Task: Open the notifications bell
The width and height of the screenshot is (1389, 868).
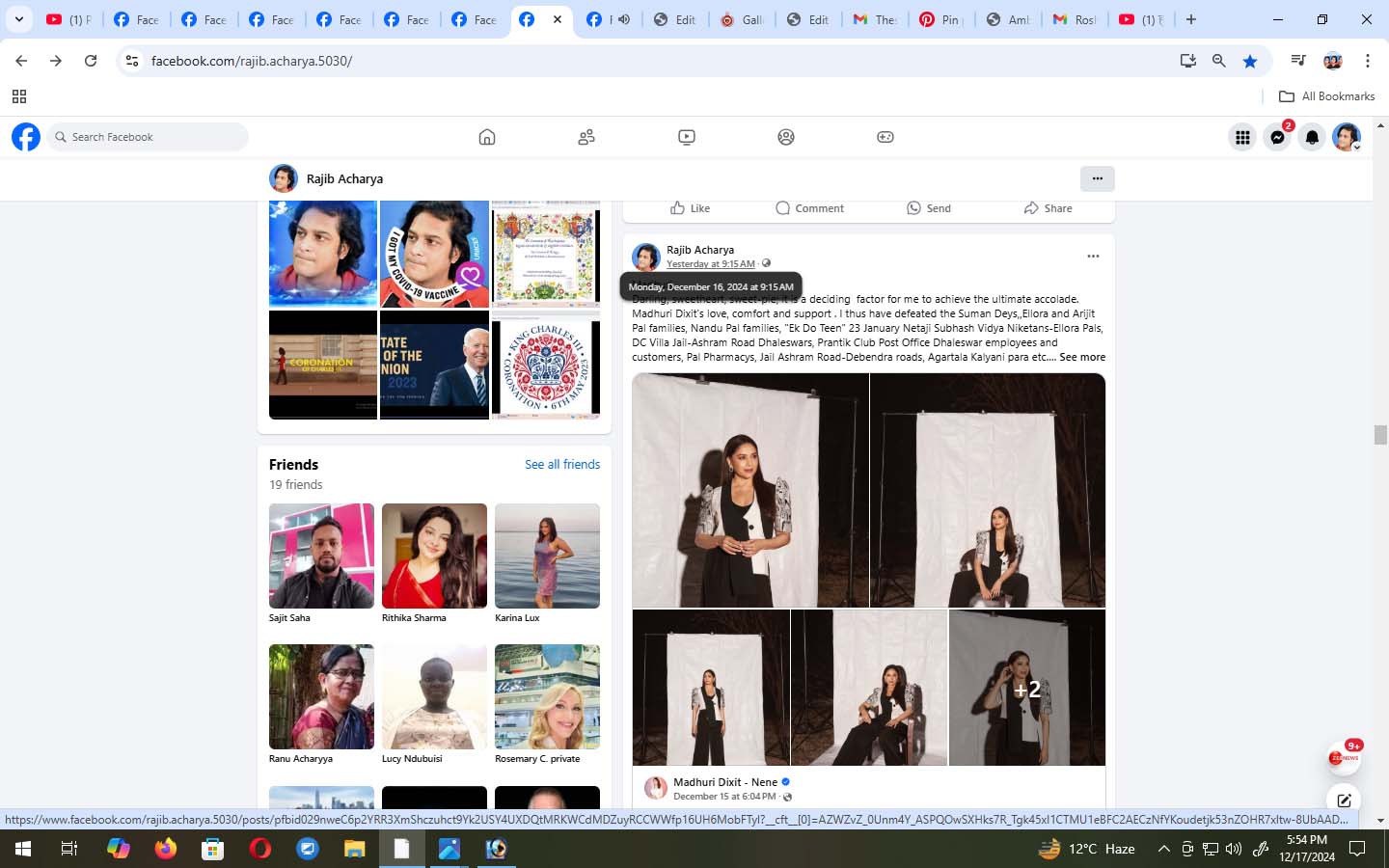Action: tap(1312, 138)
